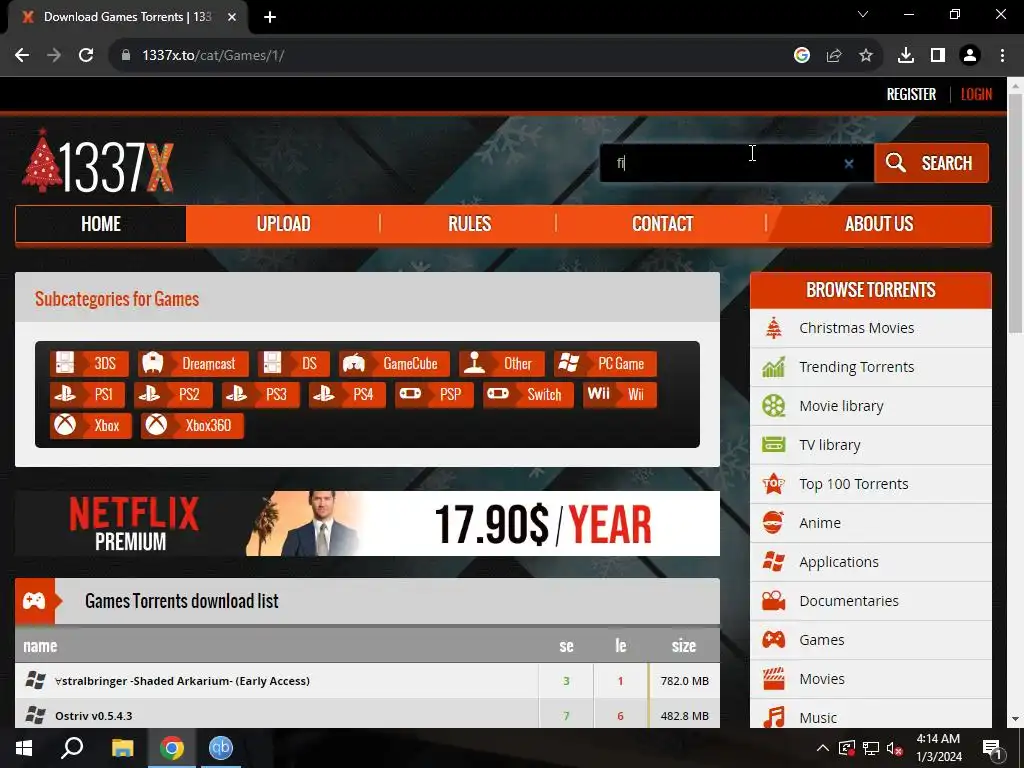Click the browser back arrow
1024x768 pixels.
click(22, 56)
